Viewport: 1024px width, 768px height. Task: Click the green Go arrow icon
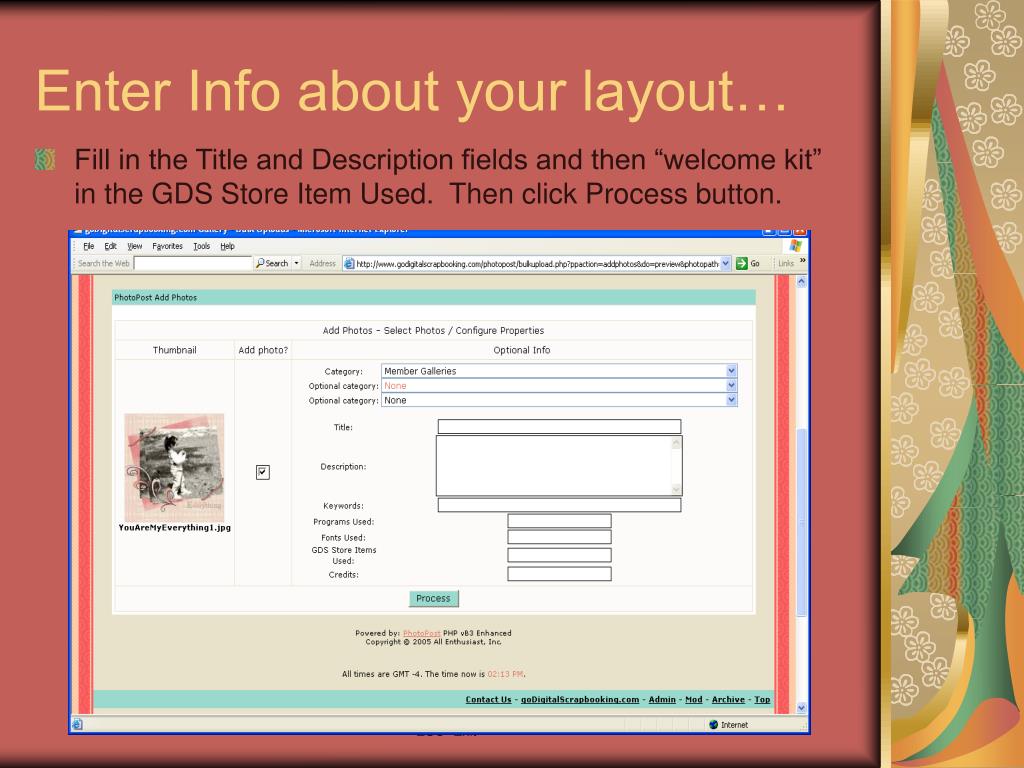click(x=741, y=263)
